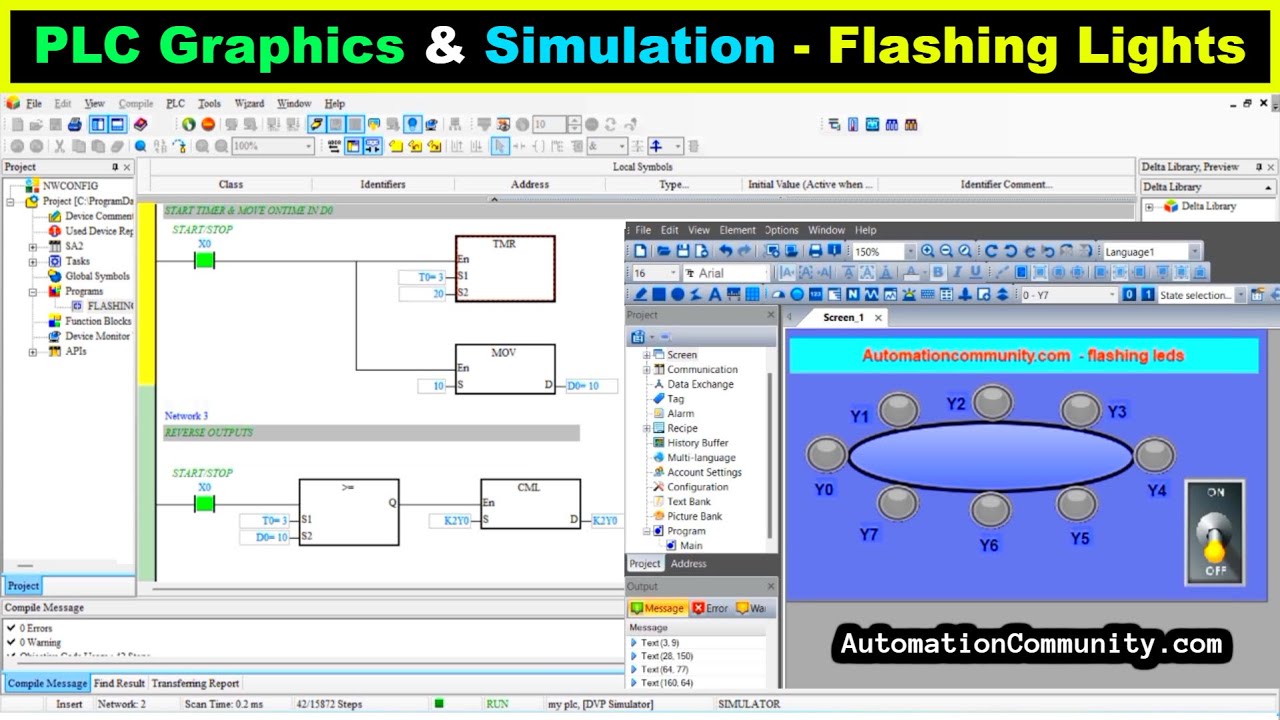Click Undo arrow in HMI editor
1280x720 pixels.
tap(726, 251)
